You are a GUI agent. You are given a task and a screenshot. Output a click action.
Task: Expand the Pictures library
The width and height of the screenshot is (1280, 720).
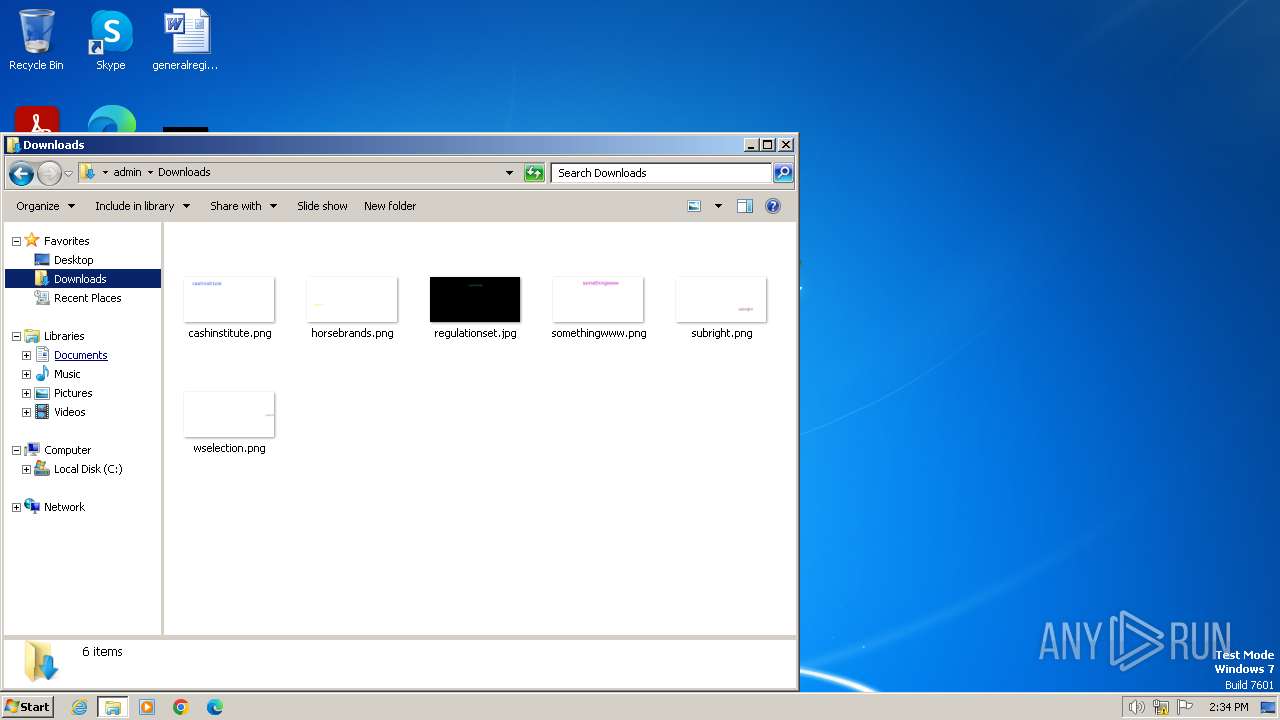pyautogui.click(x=26, y=393)
